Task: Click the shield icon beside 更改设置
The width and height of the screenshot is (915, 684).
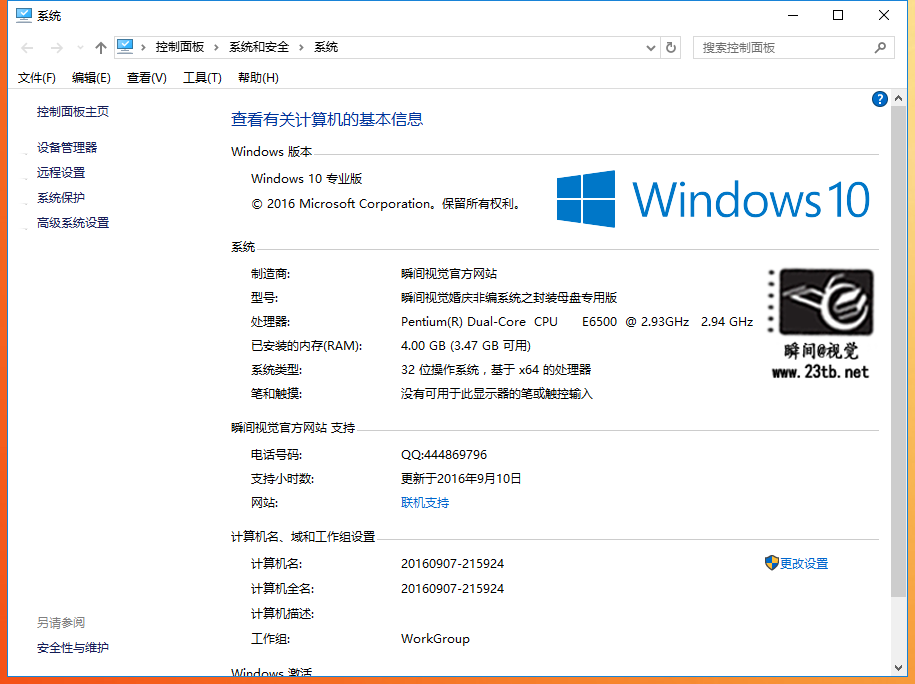Action: click(x=771, y=563)
